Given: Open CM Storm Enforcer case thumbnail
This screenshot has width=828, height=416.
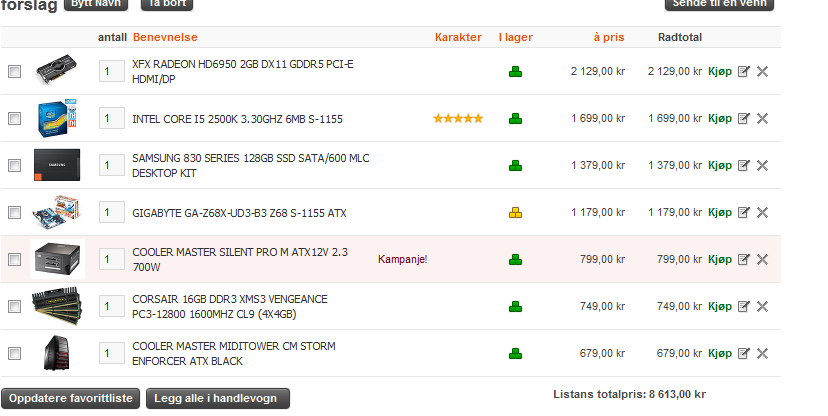Looking at the screenshot, I should (57, 353).
